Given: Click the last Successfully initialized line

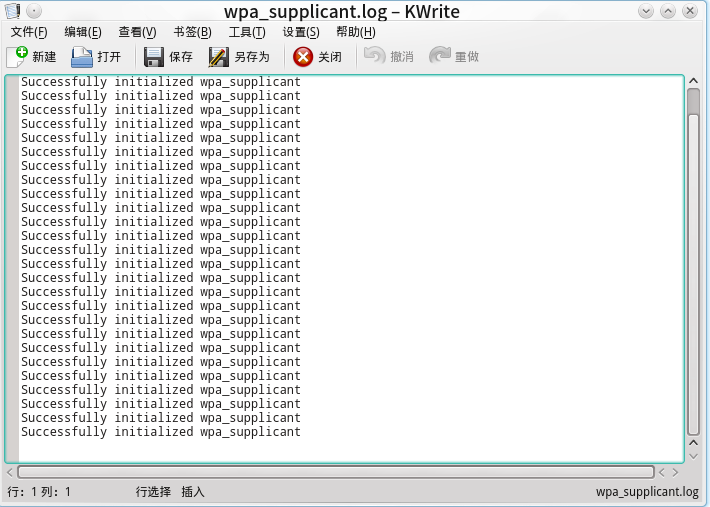Looking at the screenshot, I should point(161,432).
